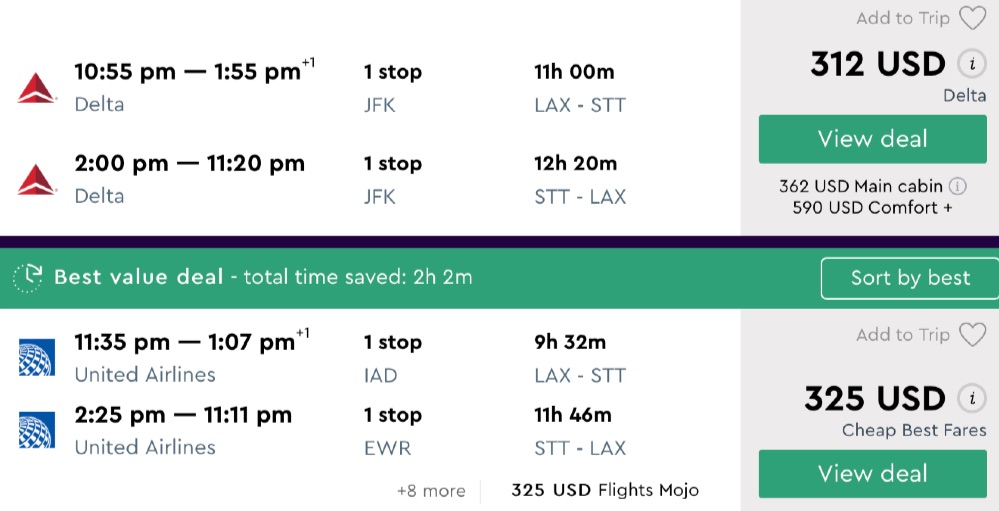Click the info icon beside 312 USD
Viewport: 999px width, 511px height.
click(970, 65)
